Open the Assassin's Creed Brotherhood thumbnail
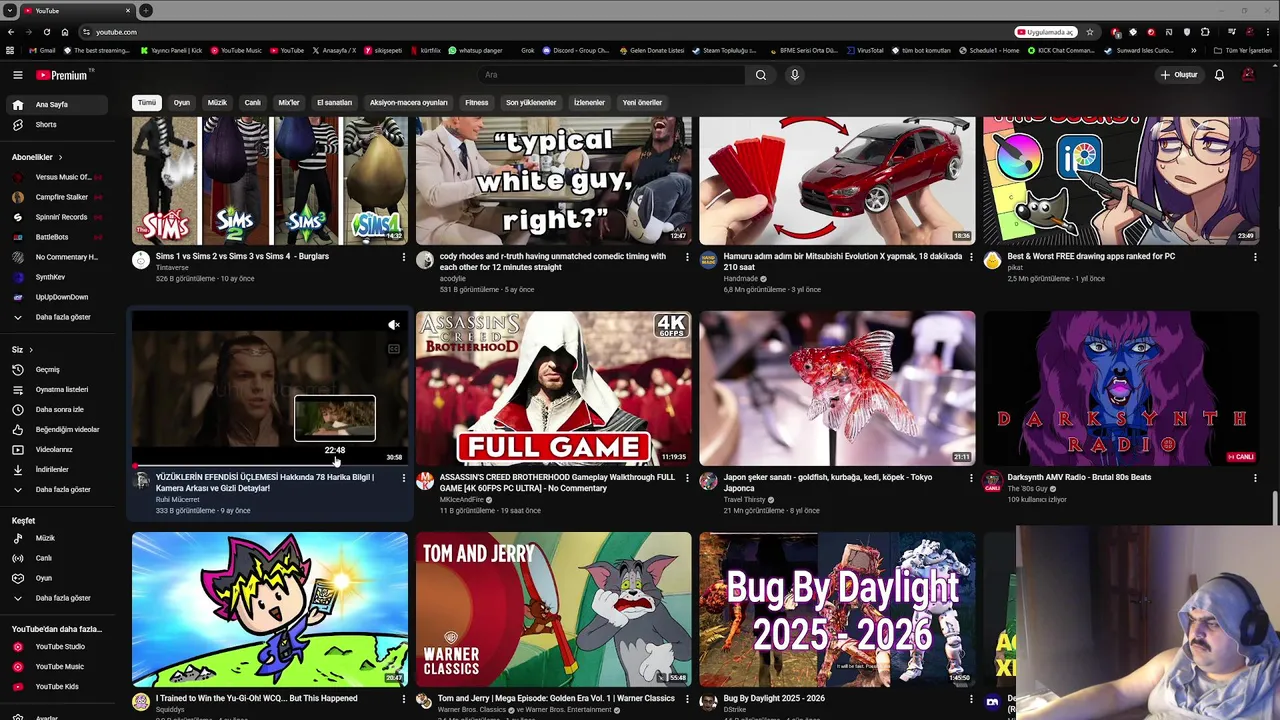 click(553, 388)
